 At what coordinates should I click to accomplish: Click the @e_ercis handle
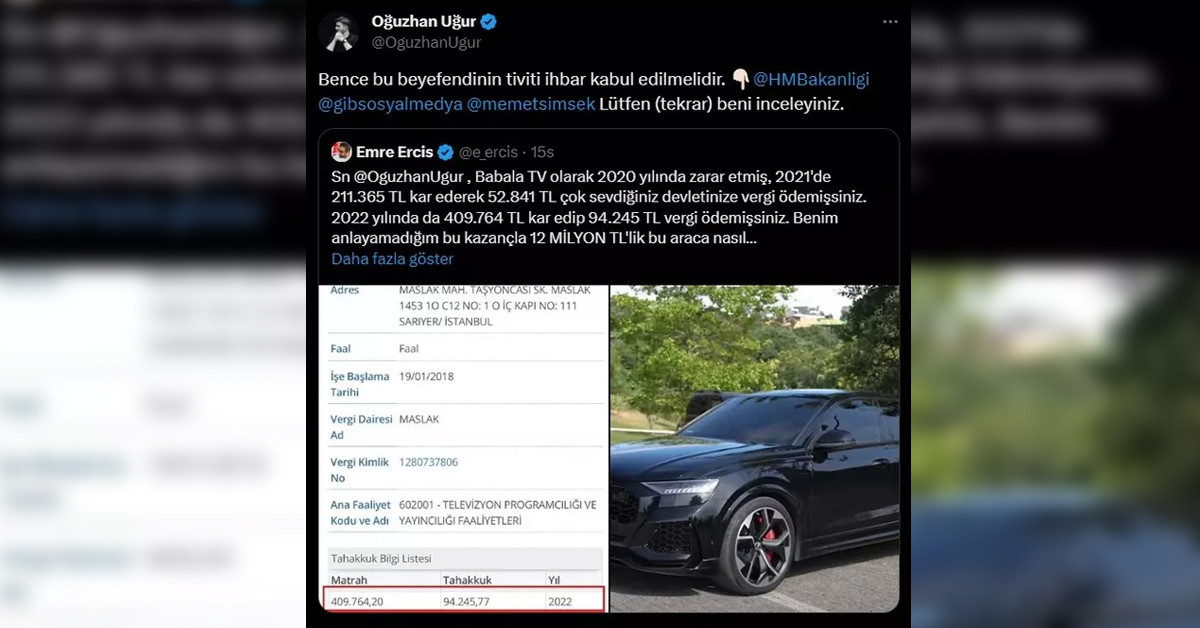pos(488,152)
